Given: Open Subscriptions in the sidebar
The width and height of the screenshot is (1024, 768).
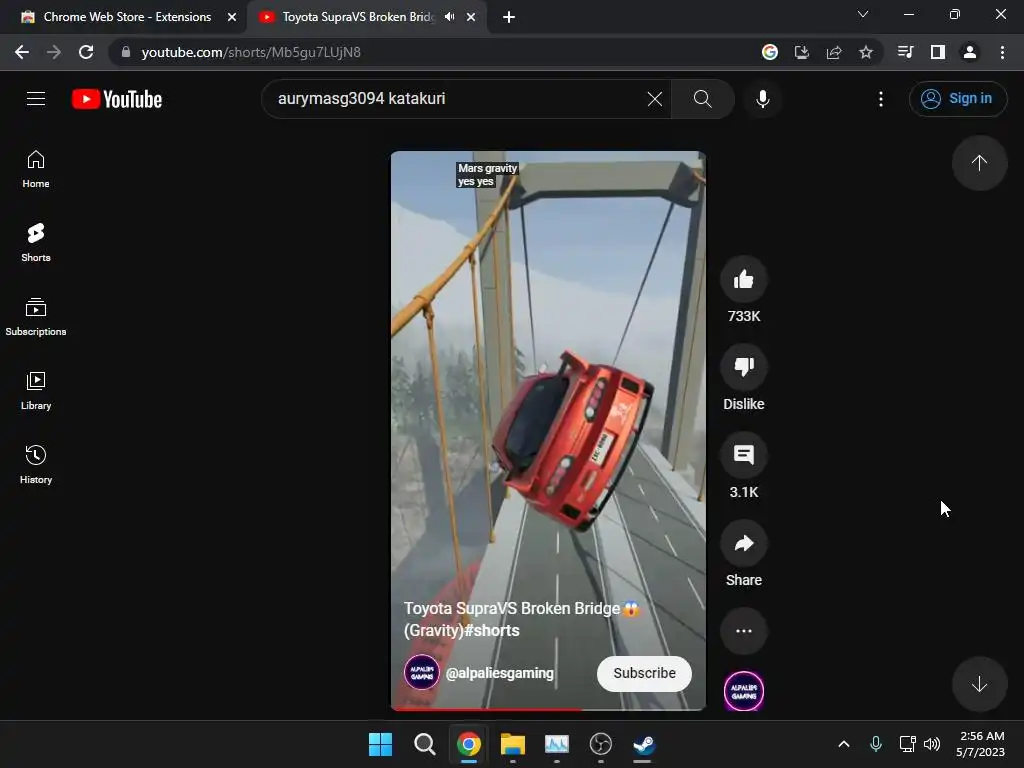Looking at the screenshot, I should [x=36, y=317].
